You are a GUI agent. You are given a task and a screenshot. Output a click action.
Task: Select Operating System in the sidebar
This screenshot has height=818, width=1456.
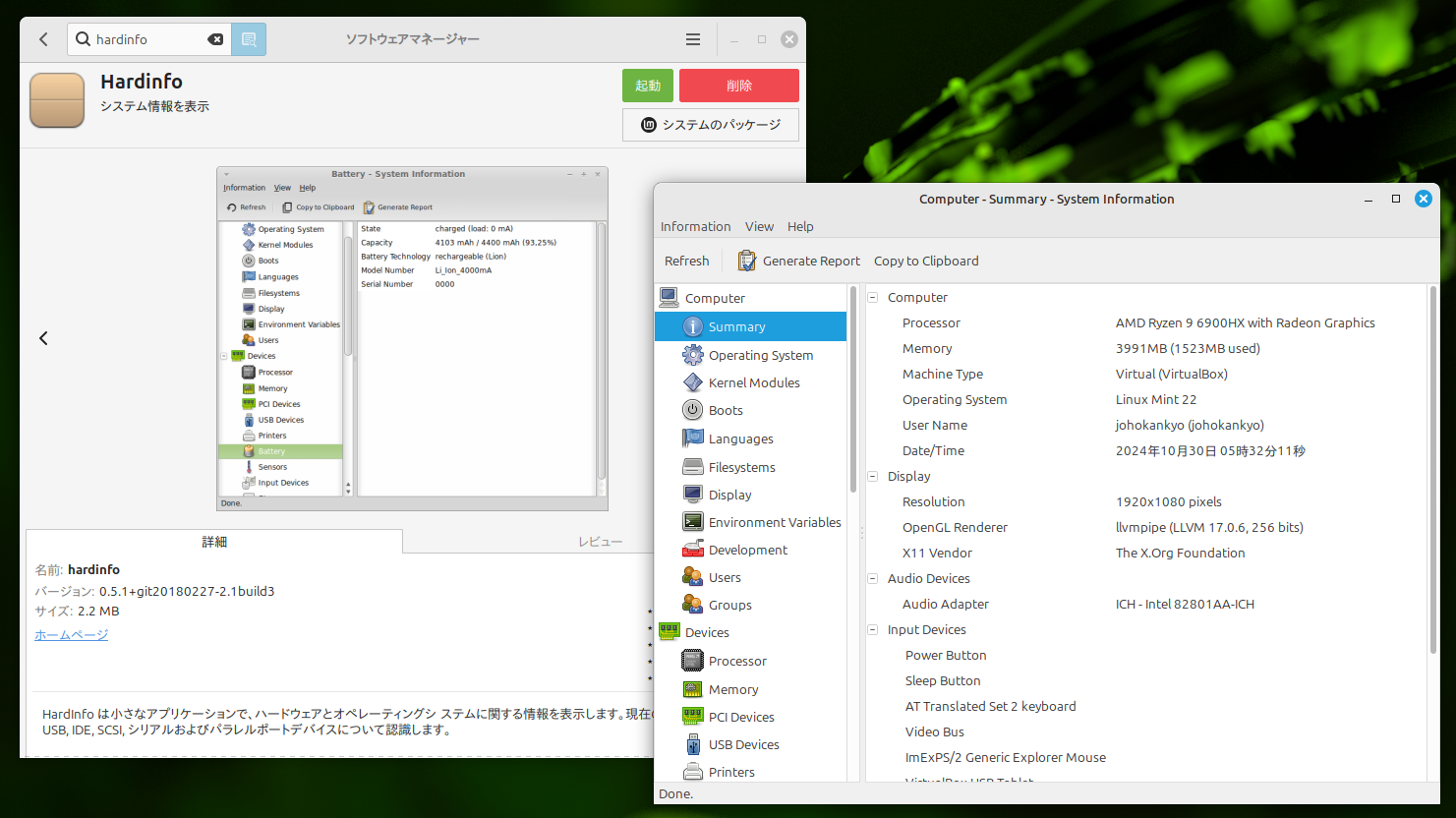tap(761, 355)
